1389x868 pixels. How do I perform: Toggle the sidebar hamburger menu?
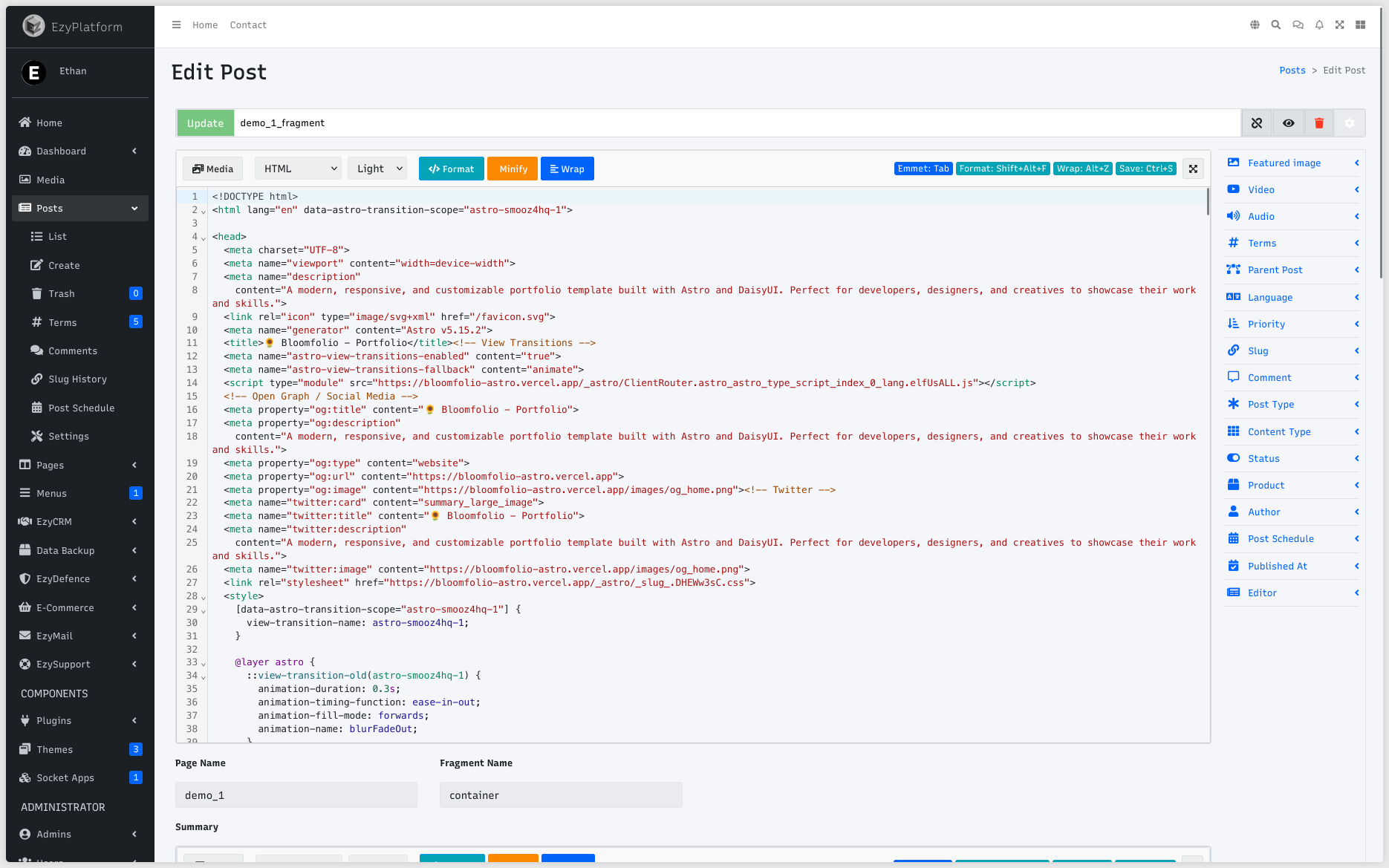(176, 25)
